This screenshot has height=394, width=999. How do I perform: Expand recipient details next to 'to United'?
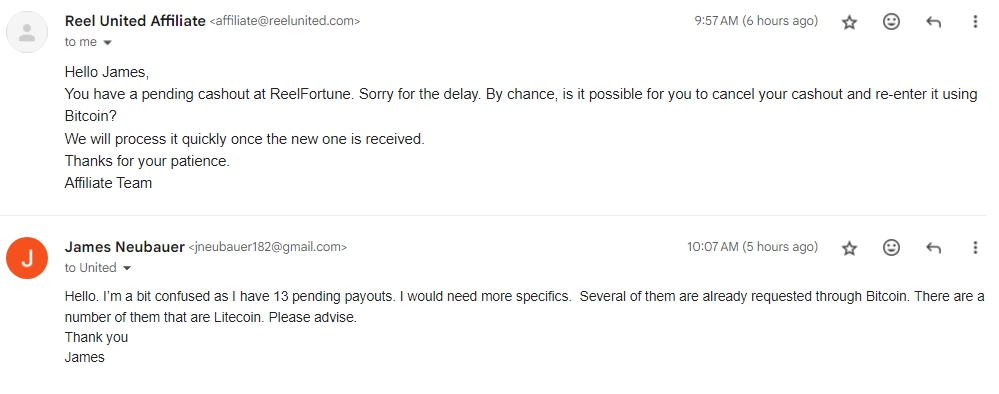[x=126, y=268]
